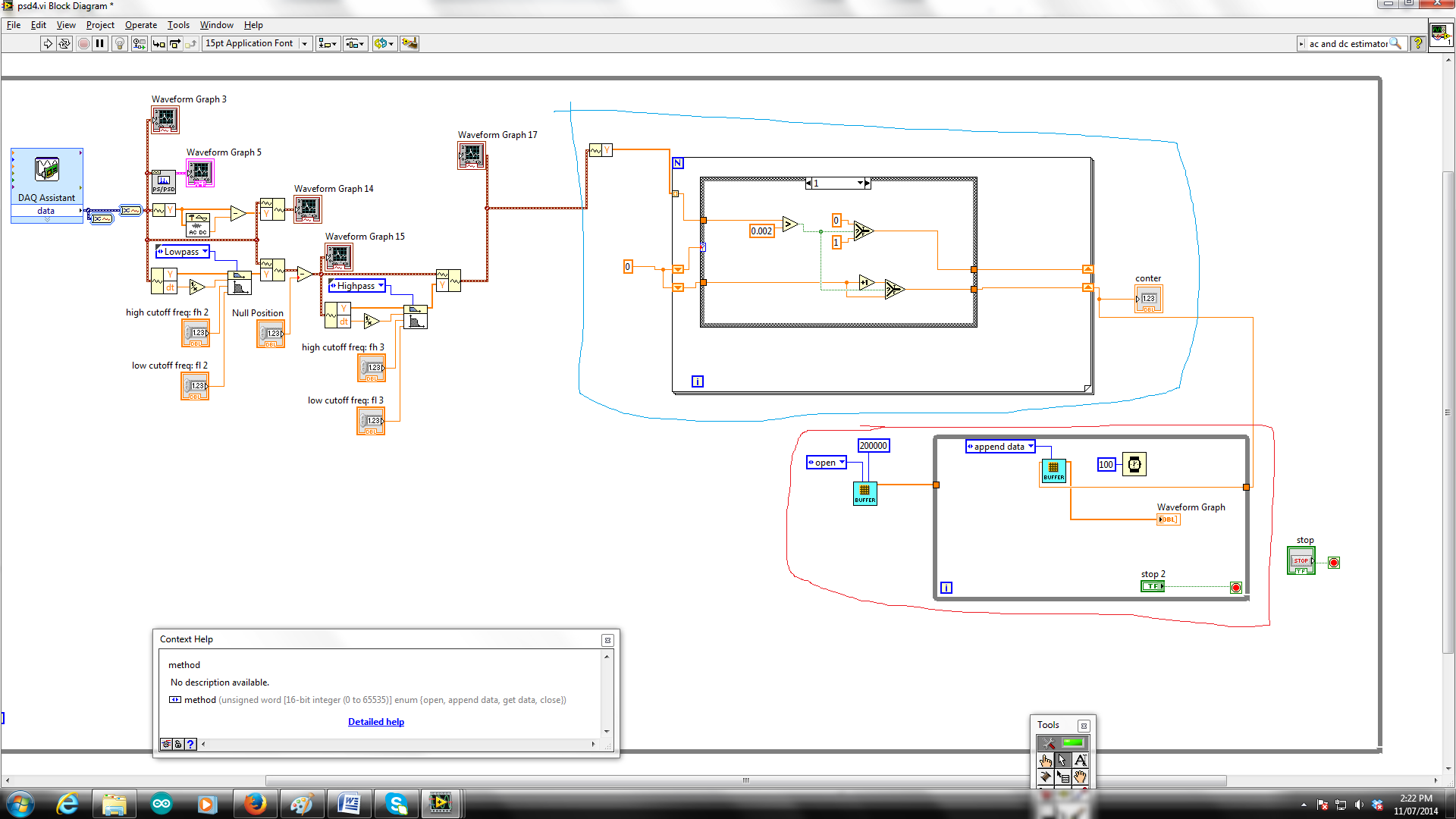Open the Help menu

[x=253, y=25]
